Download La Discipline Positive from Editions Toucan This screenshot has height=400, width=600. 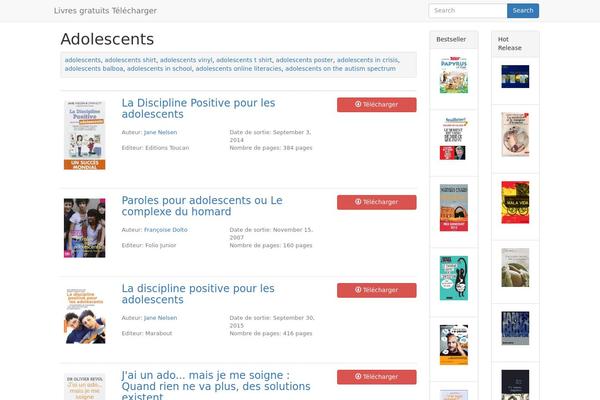tap(377, 105)
